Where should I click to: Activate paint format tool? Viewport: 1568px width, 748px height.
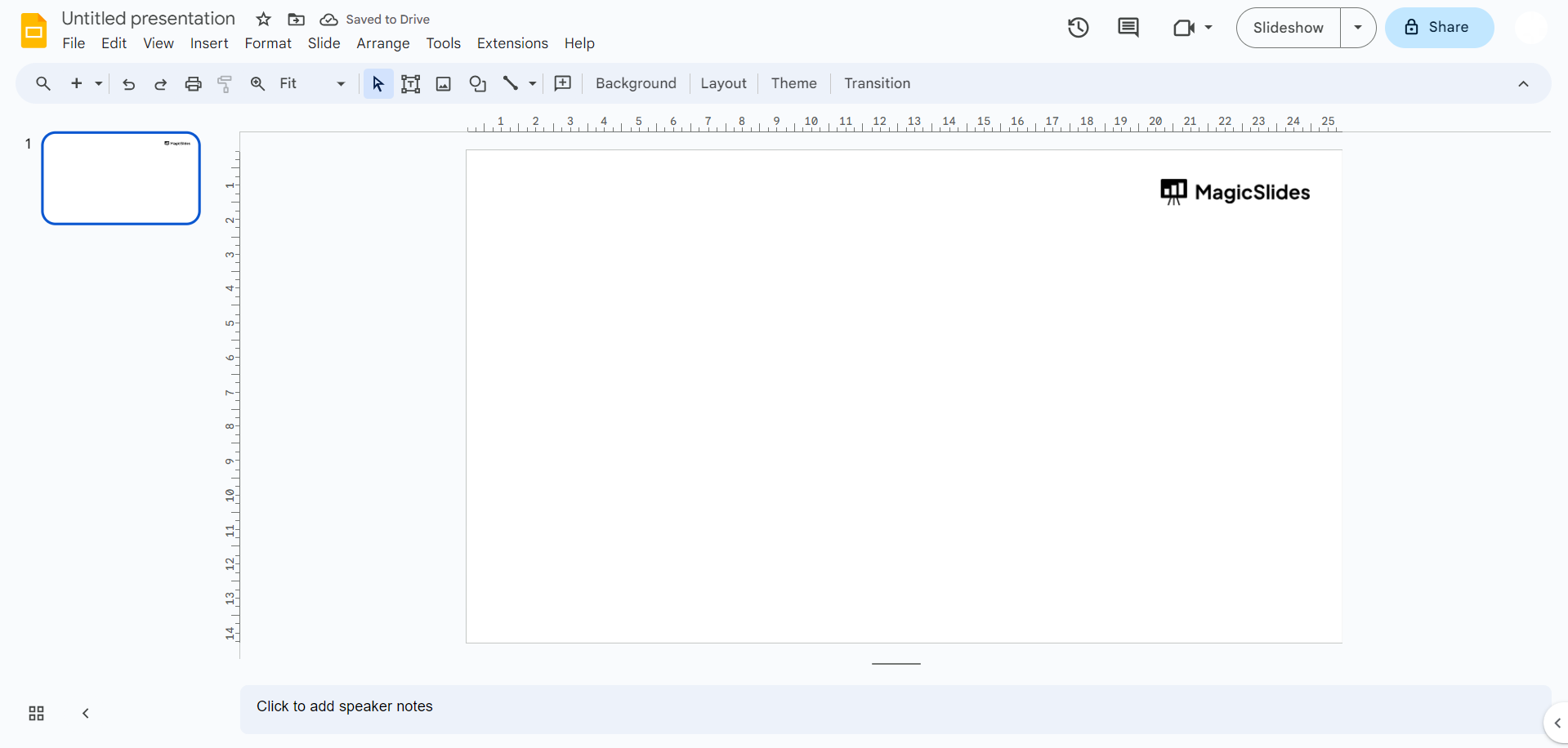[x=225, y=83]
